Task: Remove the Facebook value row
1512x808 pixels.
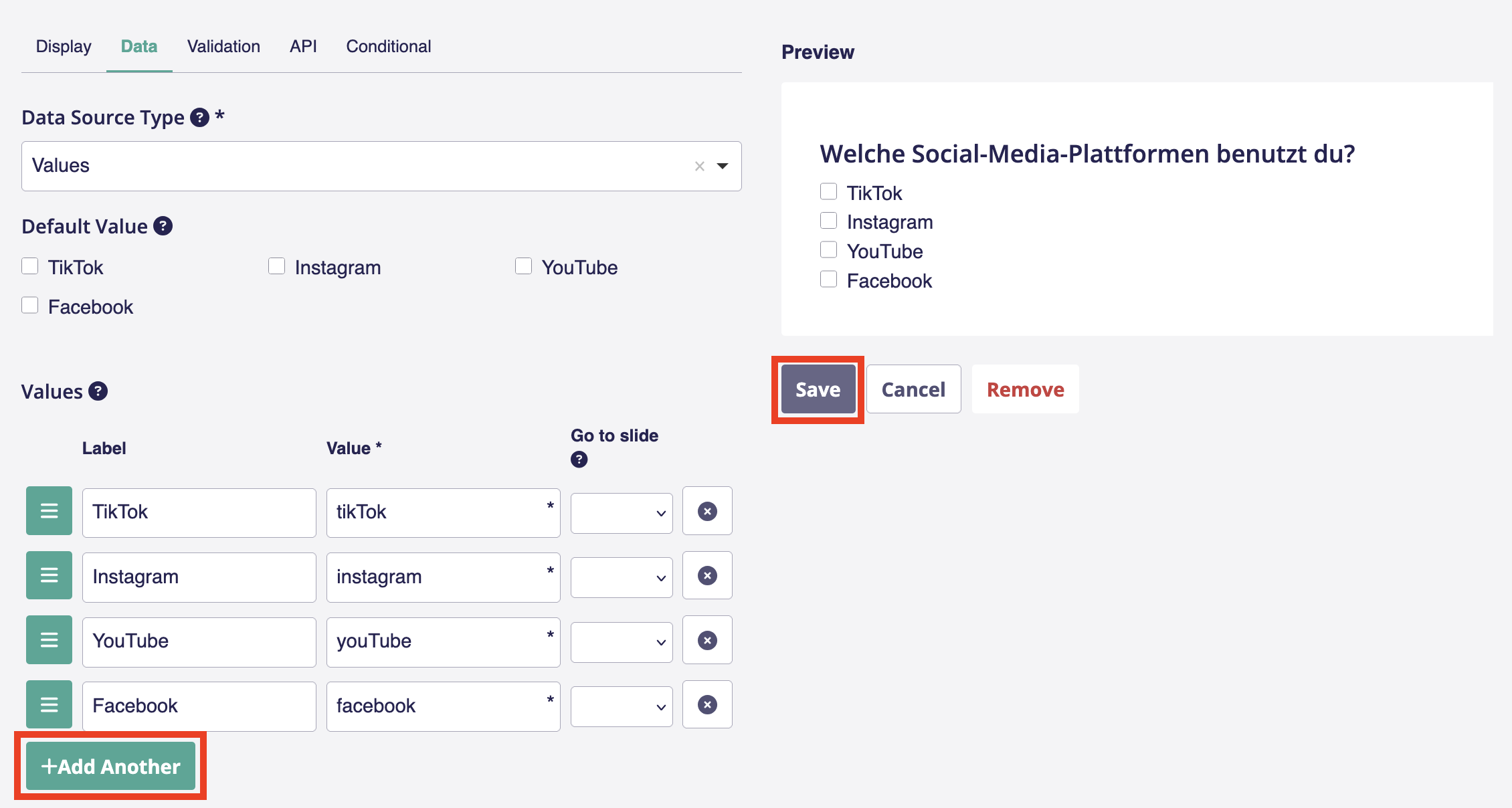Action: 707,705
